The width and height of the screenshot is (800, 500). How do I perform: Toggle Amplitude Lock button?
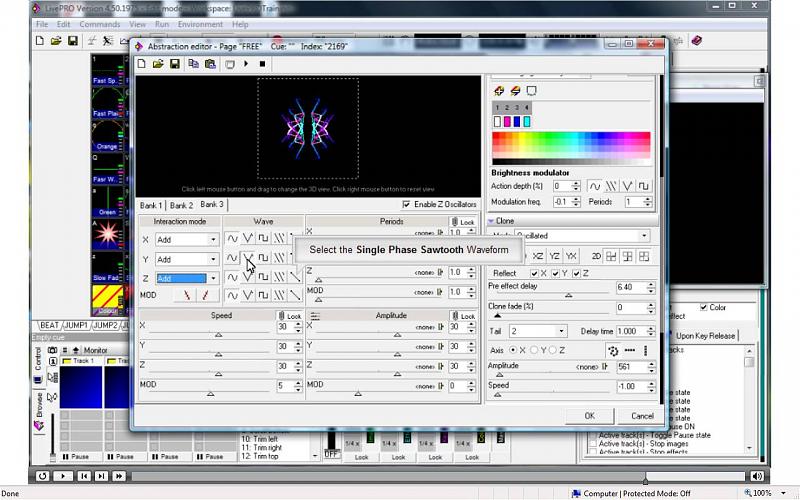coord(463,316)
